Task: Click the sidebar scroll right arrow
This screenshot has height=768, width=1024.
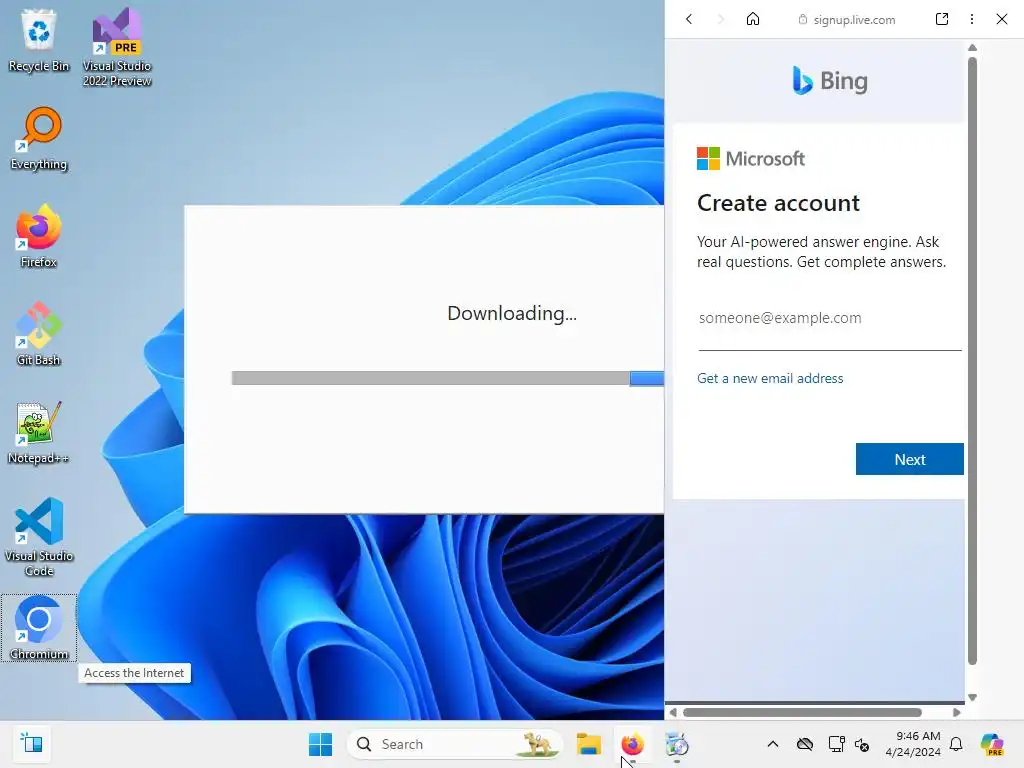Action: click(957, 712)
